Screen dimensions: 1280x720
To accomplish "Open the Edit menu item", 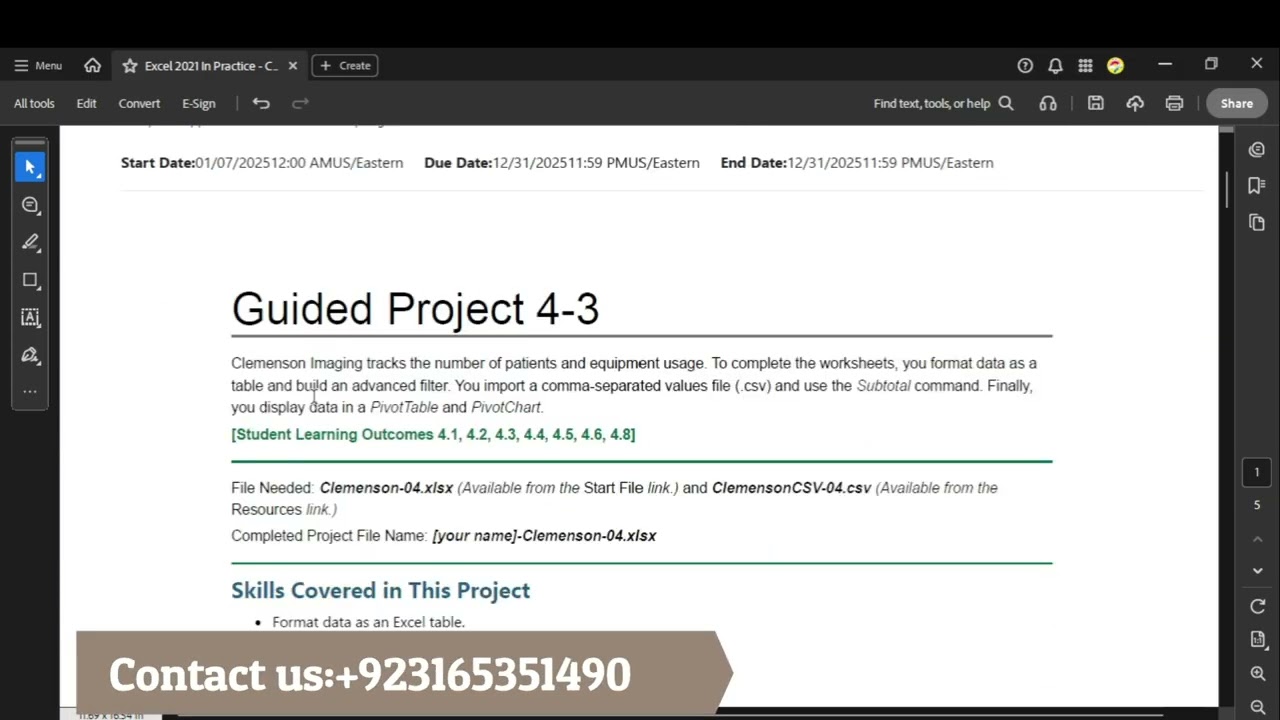I will click(87, 103).
